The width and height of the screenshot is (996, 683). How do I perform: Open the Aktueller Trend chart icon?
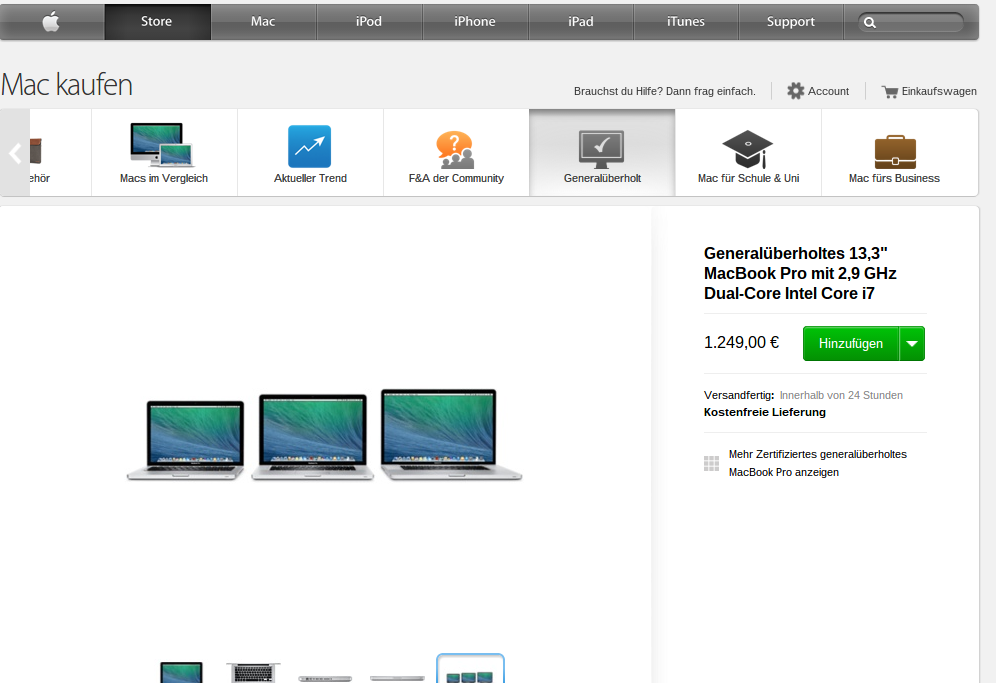tap(309, 146)
